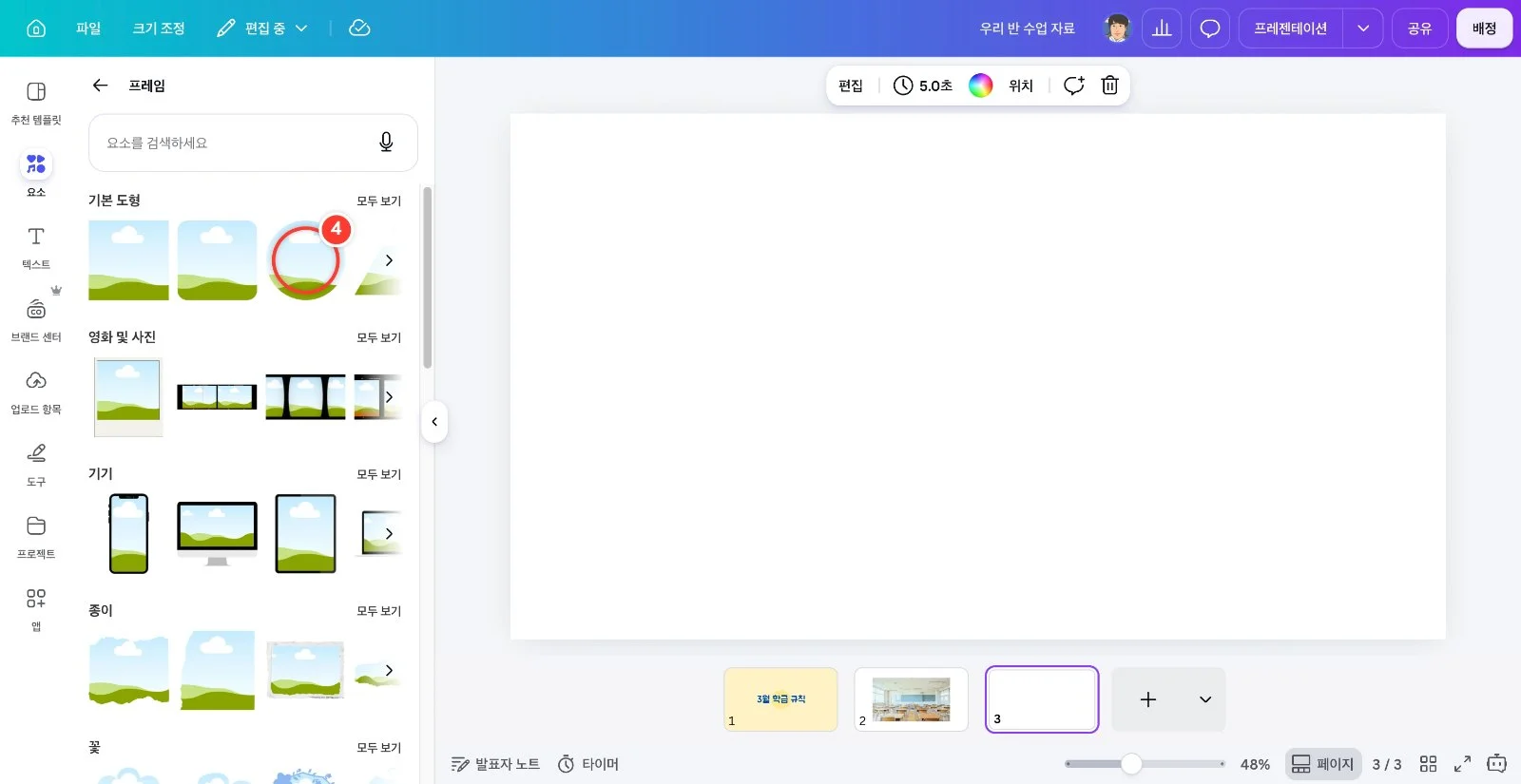
Task: Click the zoom slider handle
Action: [x=1131, y=764]
